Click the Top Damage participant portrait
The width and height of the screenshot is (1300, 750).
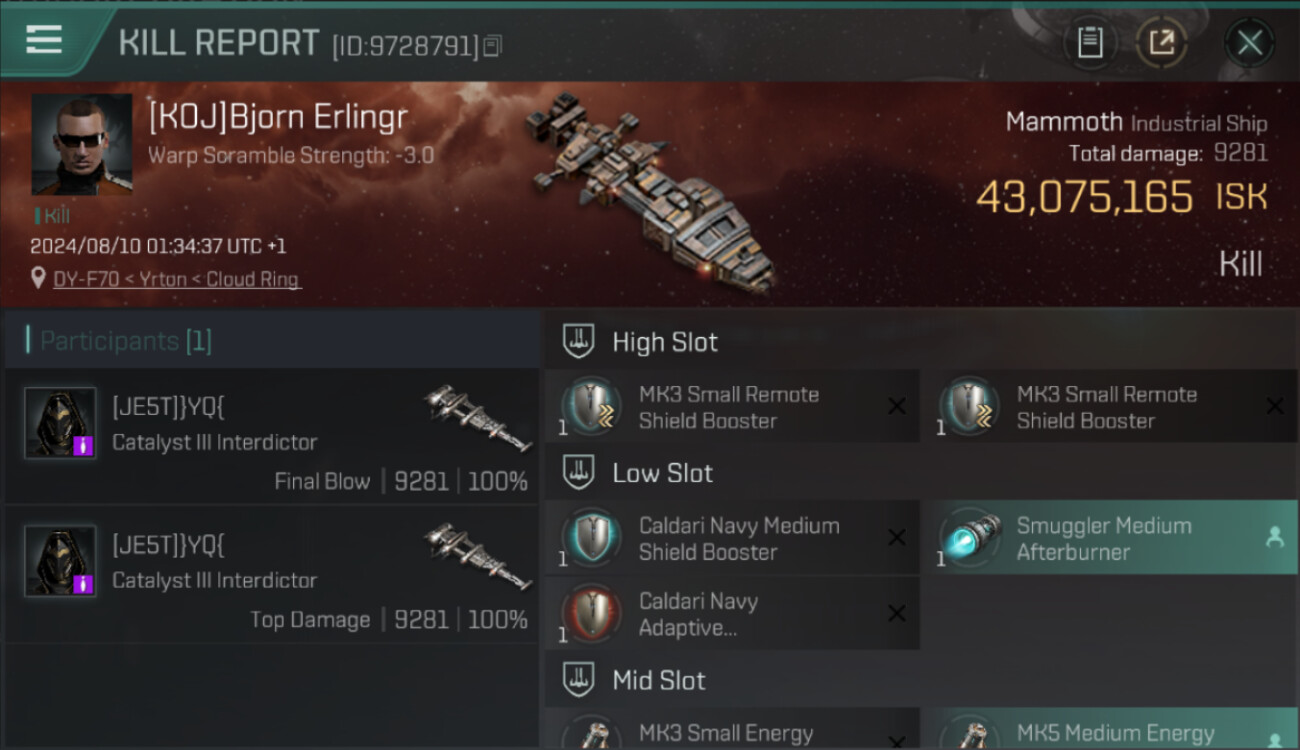tap(60, 561)
